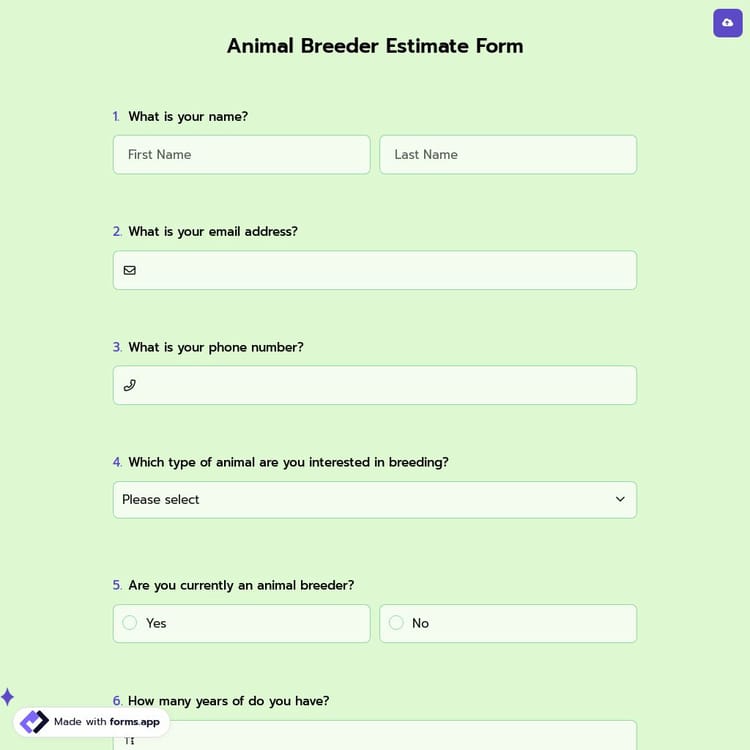Select the No radio option
The width and height of the screenshot is (750, 750).
coord(396,623)
